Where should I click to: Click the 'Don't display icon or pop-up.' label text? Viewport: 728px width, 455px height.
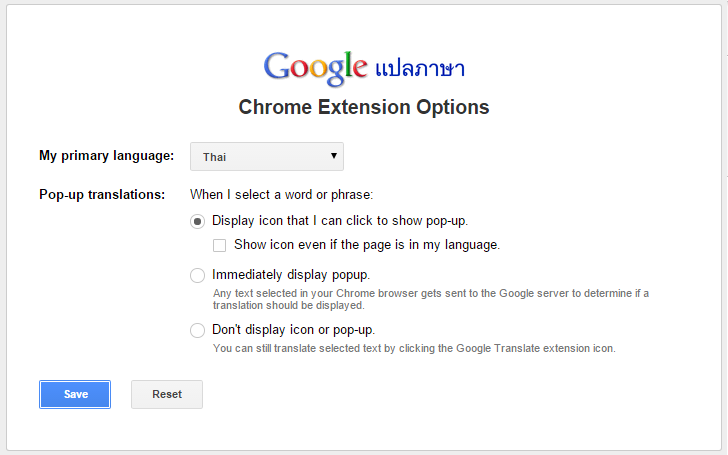pos(294,330)
